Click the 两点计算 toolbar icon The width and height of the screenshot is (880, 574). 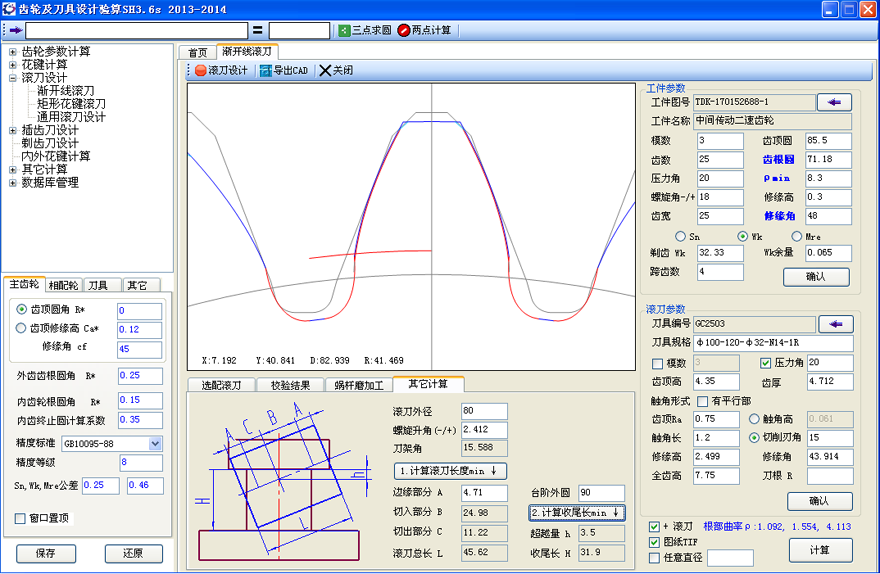[404, 30]
